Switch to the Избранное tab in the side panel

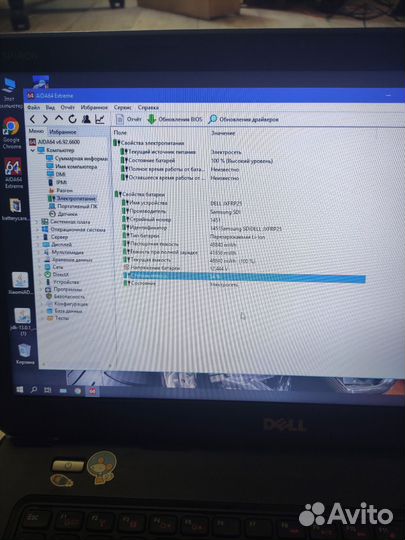63,132
